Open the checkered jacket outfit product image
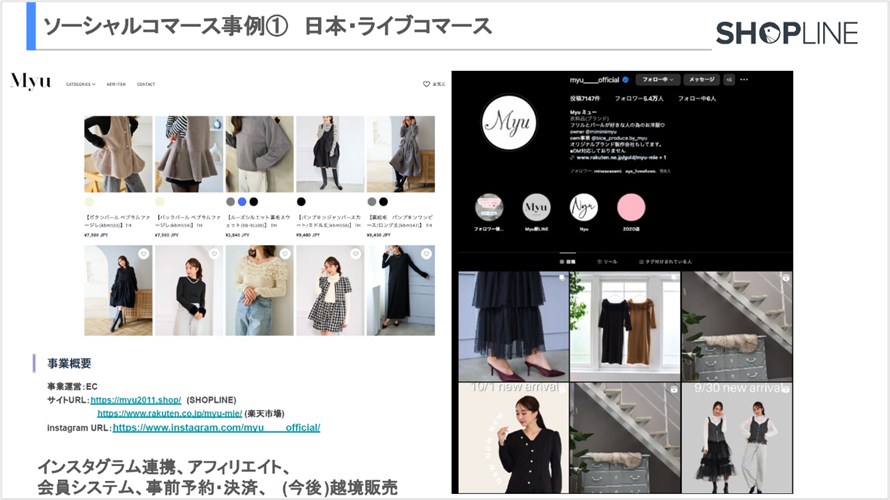Image resolution: width=890 pixels, height=500 pixels. [x=330, y=290]
